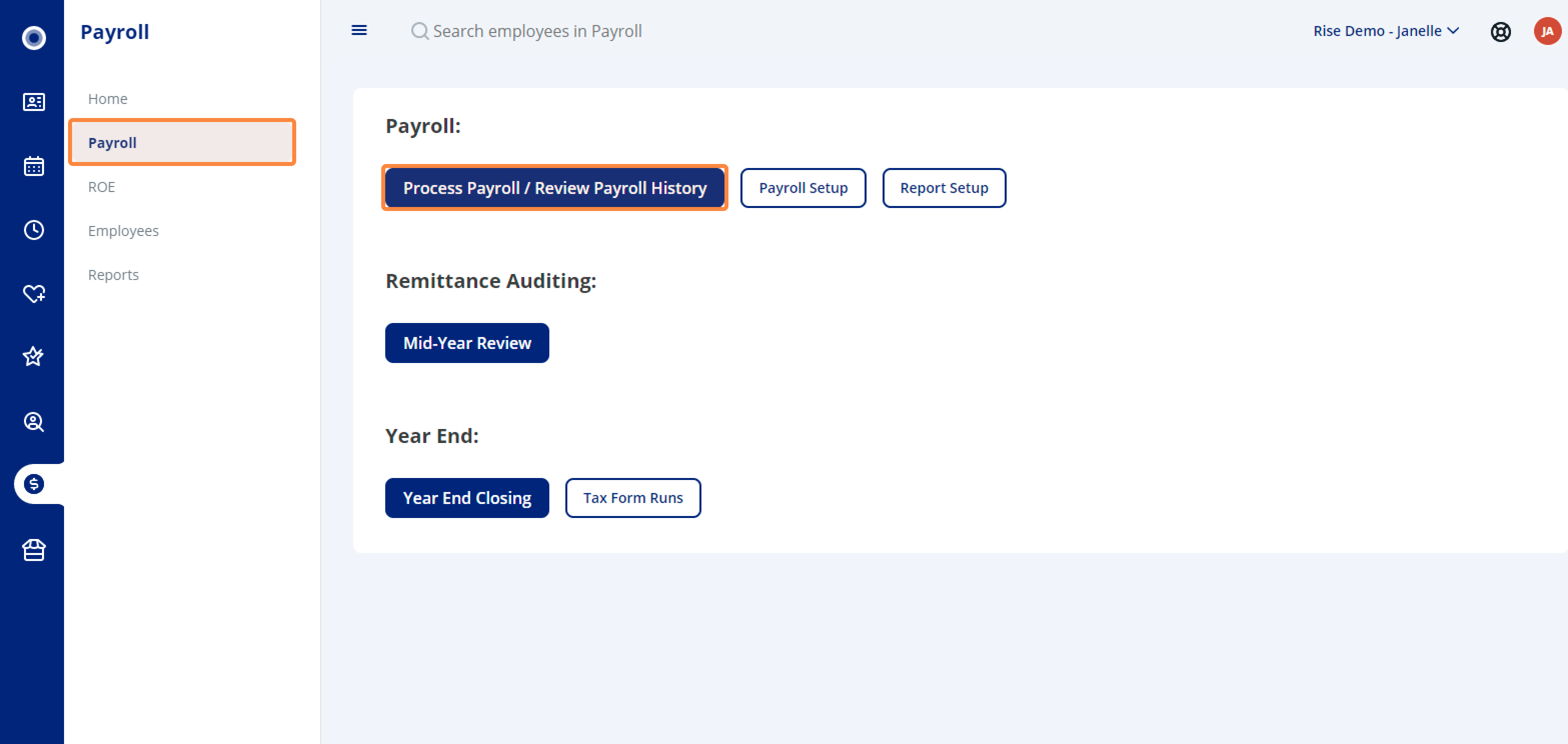Open the marketplace store icon
1568x744 pixels.
(x=34, y=550)
